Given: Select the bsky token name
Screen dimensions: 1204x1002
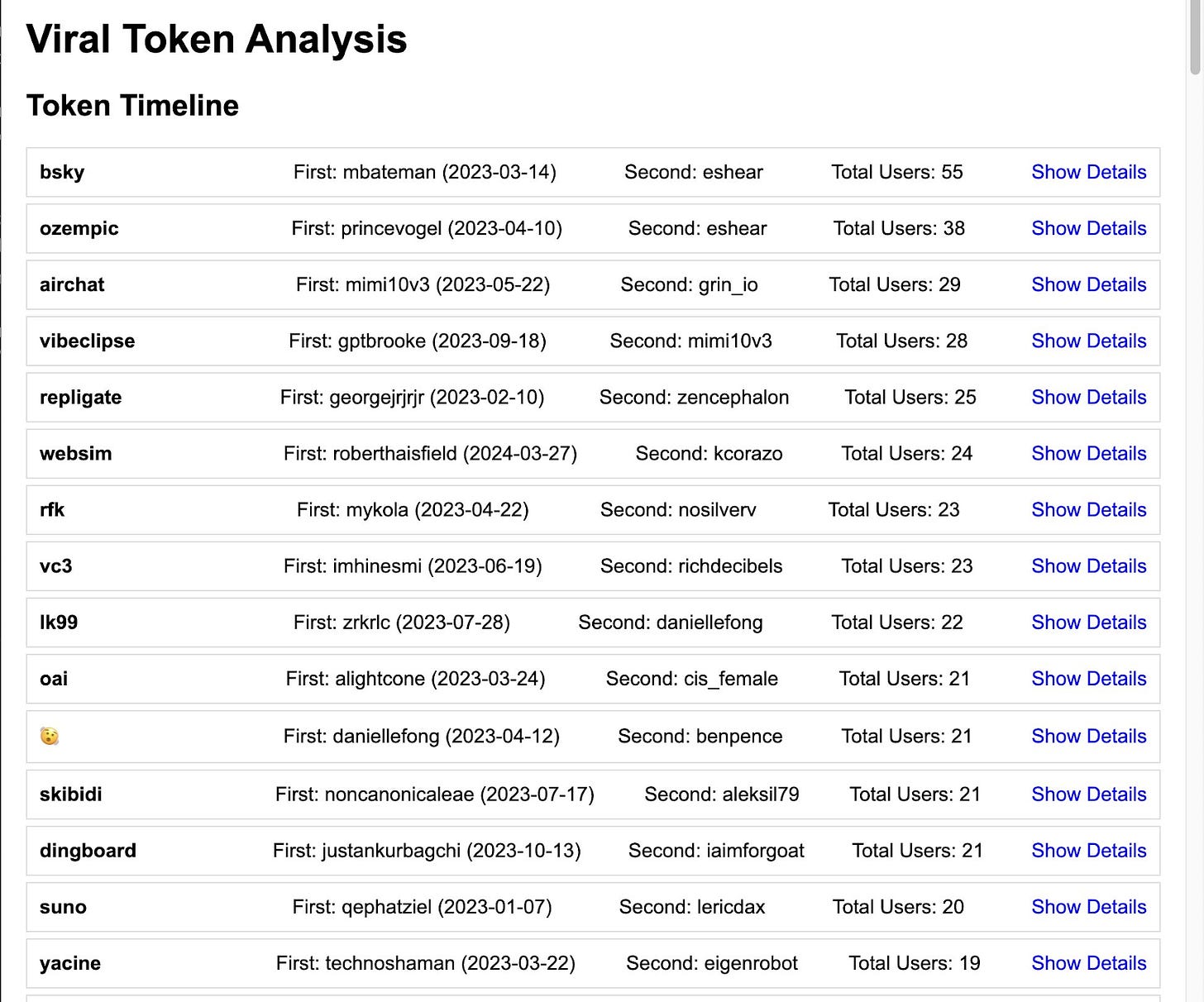Looking at the screenshot, I should [x=62, y=172].
